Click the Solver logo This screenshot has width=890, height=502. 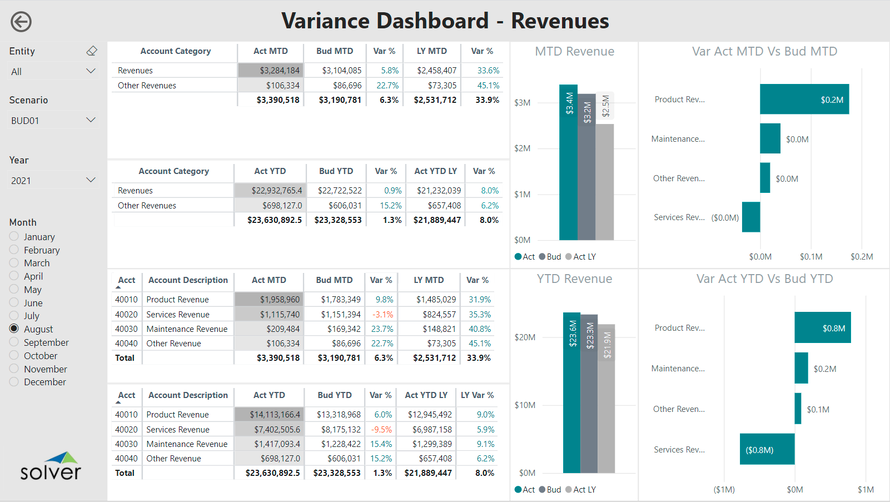tap(51, 470)
